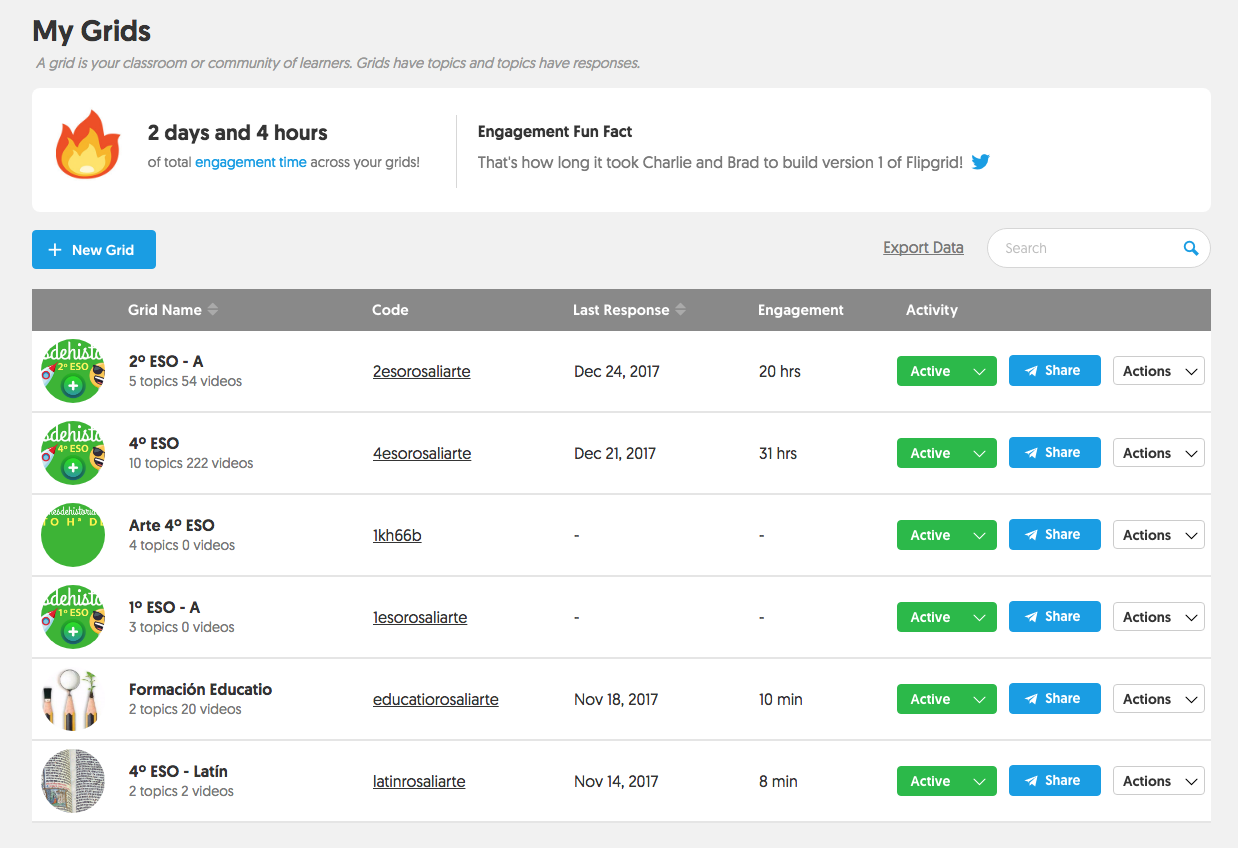The image size is (1238, 848).
Task: Click the Export Data link
Action: [923, 248]
